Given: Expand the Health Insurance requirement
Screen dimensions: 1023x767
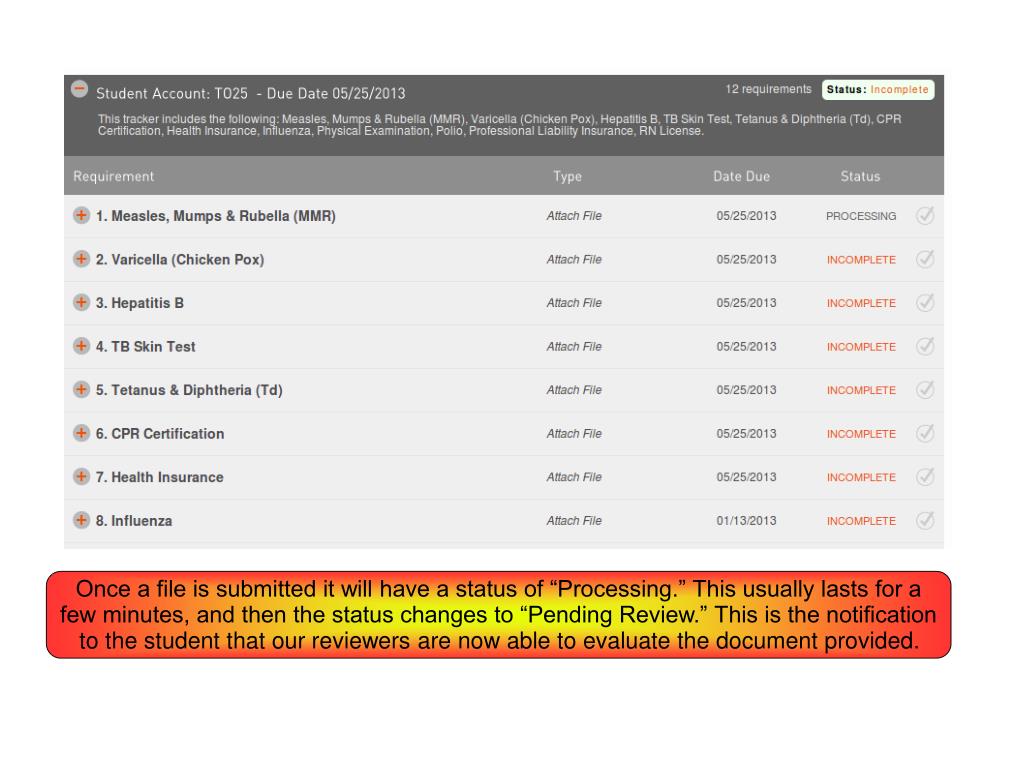Looking at the screenshot, I should click(x=81, y=477).
